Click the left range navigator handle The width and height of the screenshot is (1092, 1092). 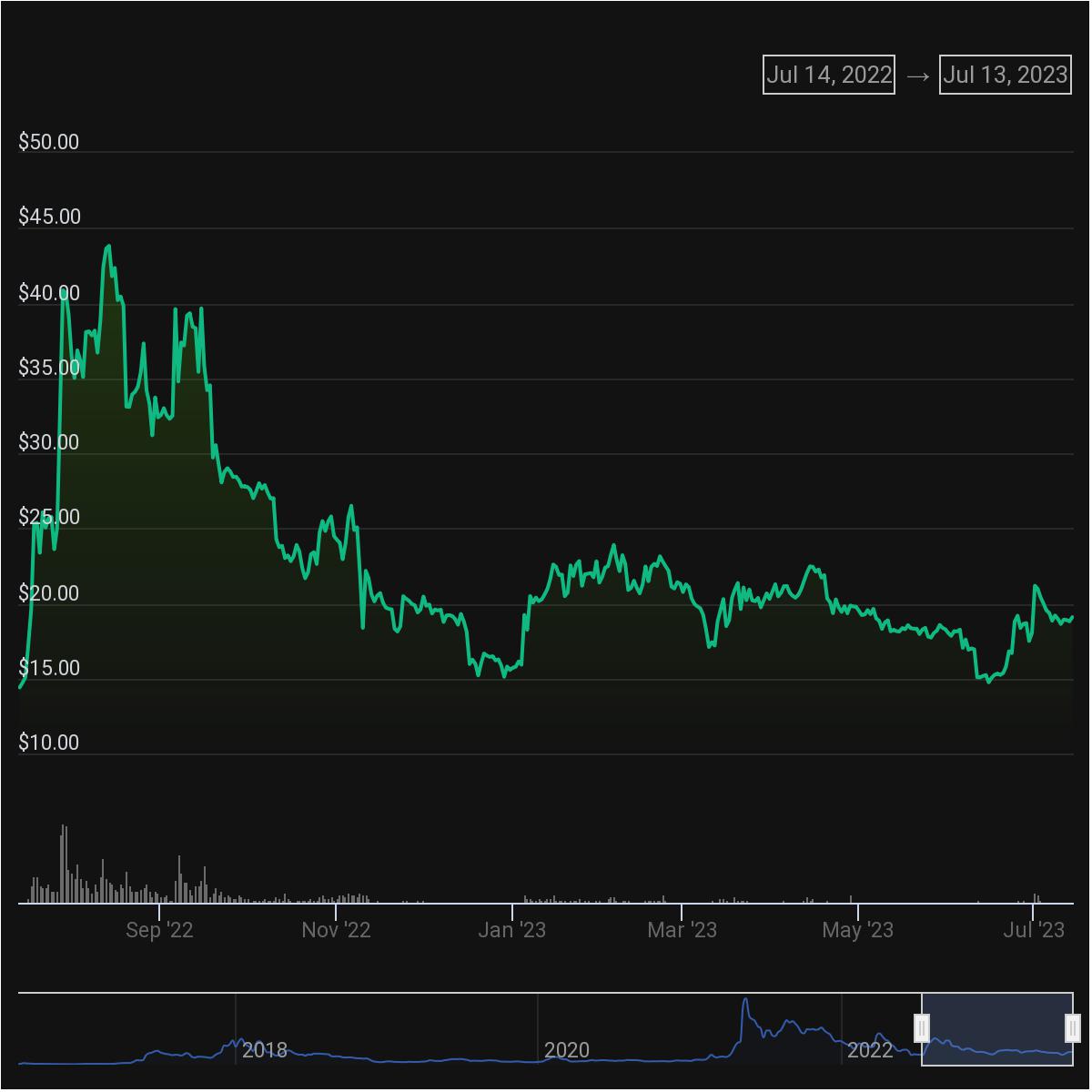point(922,1028)
